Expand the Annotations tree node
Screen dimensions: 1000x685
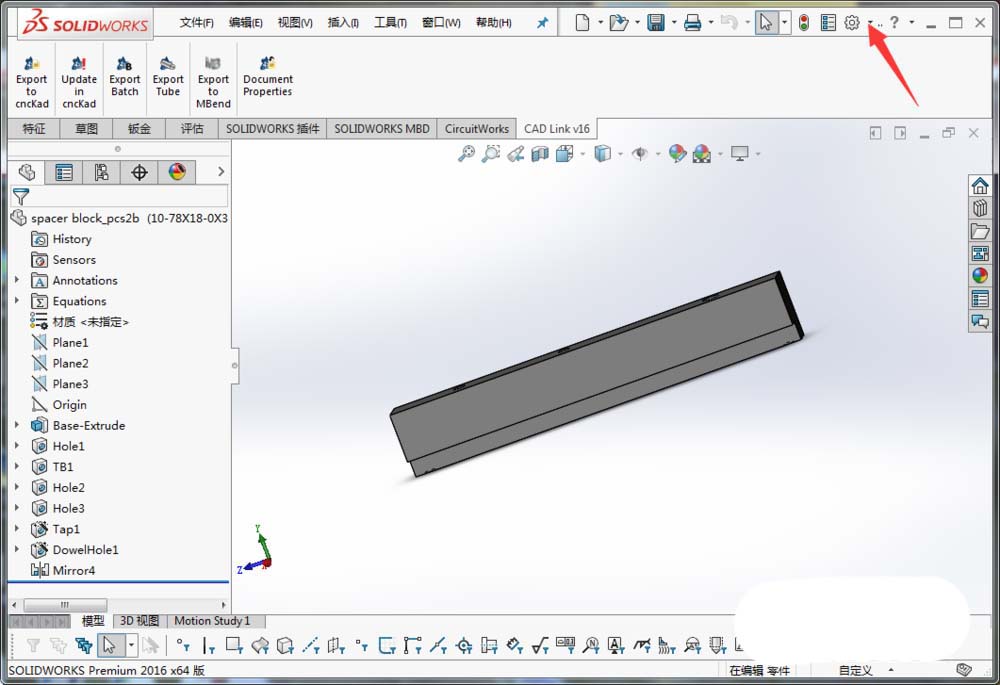[16, 281]
